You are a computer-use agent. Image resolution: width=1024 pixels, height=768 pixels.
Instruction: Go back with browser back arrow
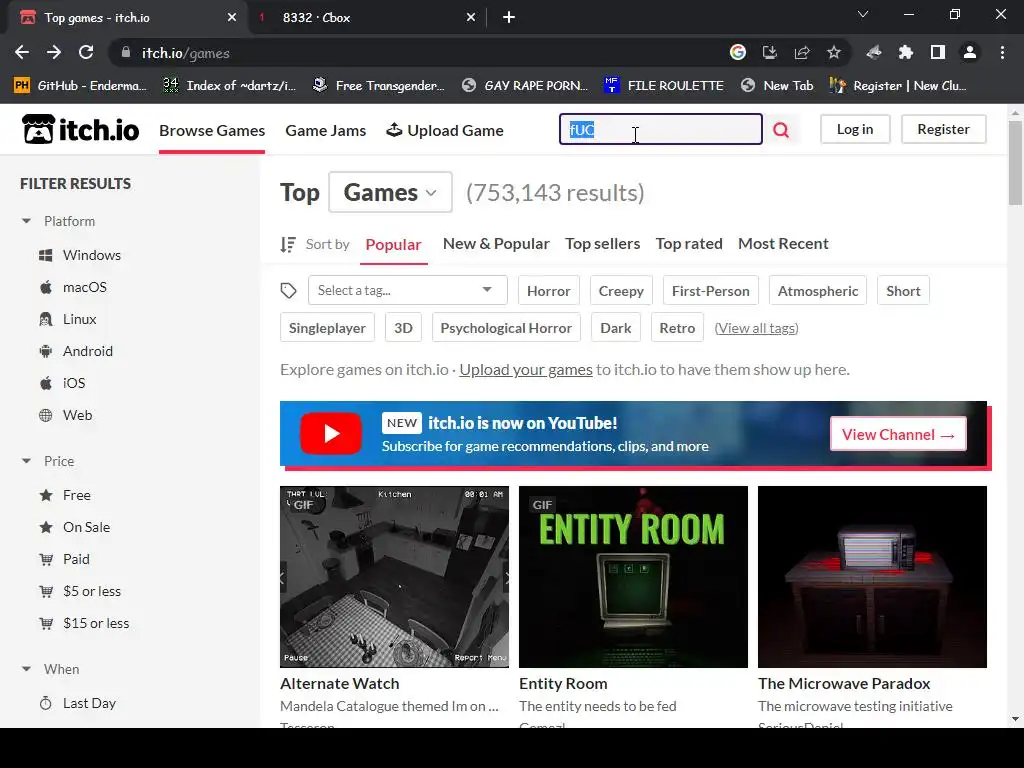coord(22,53)
